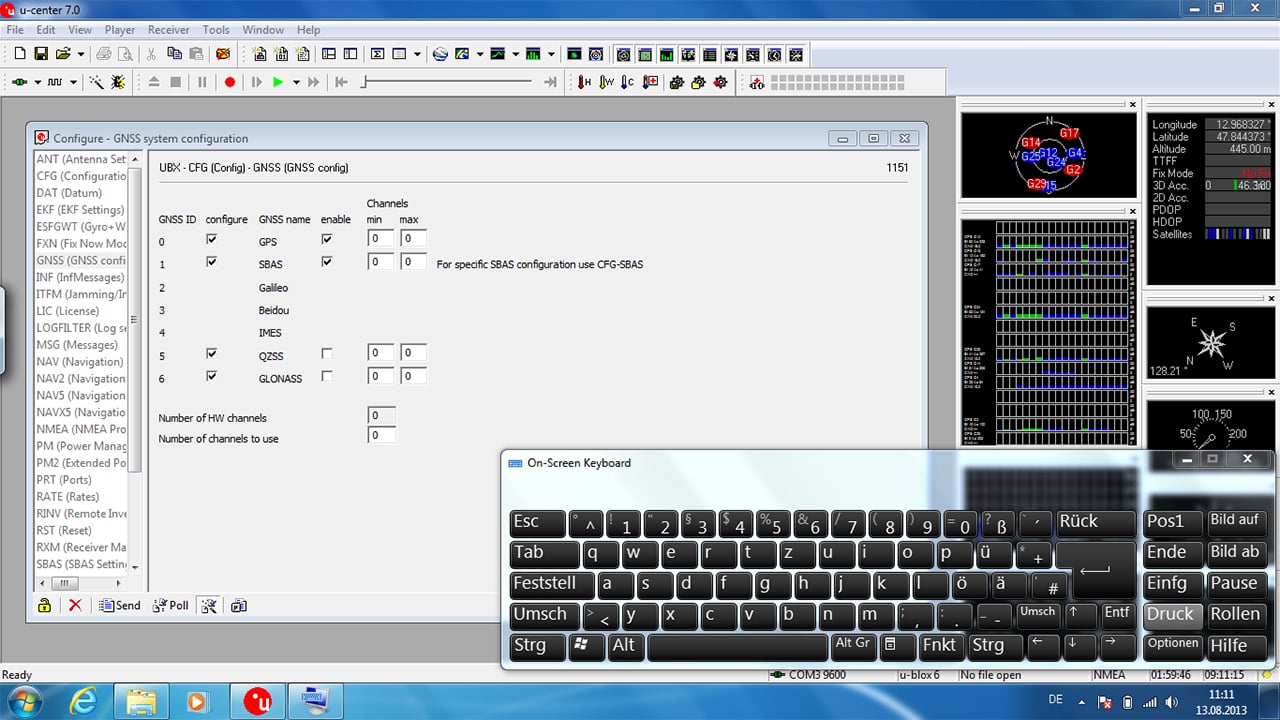
Task: Open dropdown arrow next to Play button
Action: pyautogui.click(x=296, y=82)
